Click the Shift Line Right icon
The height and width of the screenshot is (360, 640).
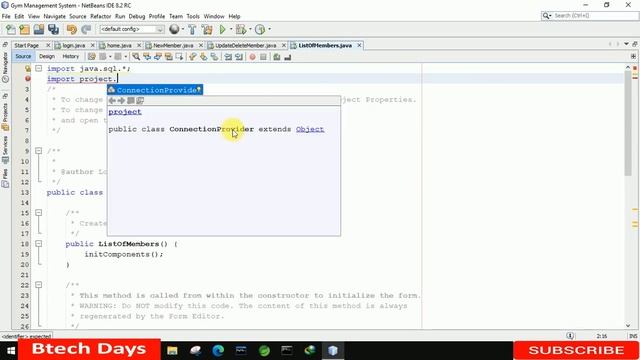(x=239, y=57)
